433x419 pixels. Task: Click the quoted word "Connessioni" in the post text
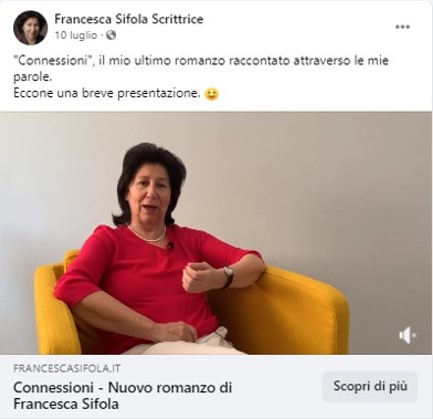coord(54,61)
